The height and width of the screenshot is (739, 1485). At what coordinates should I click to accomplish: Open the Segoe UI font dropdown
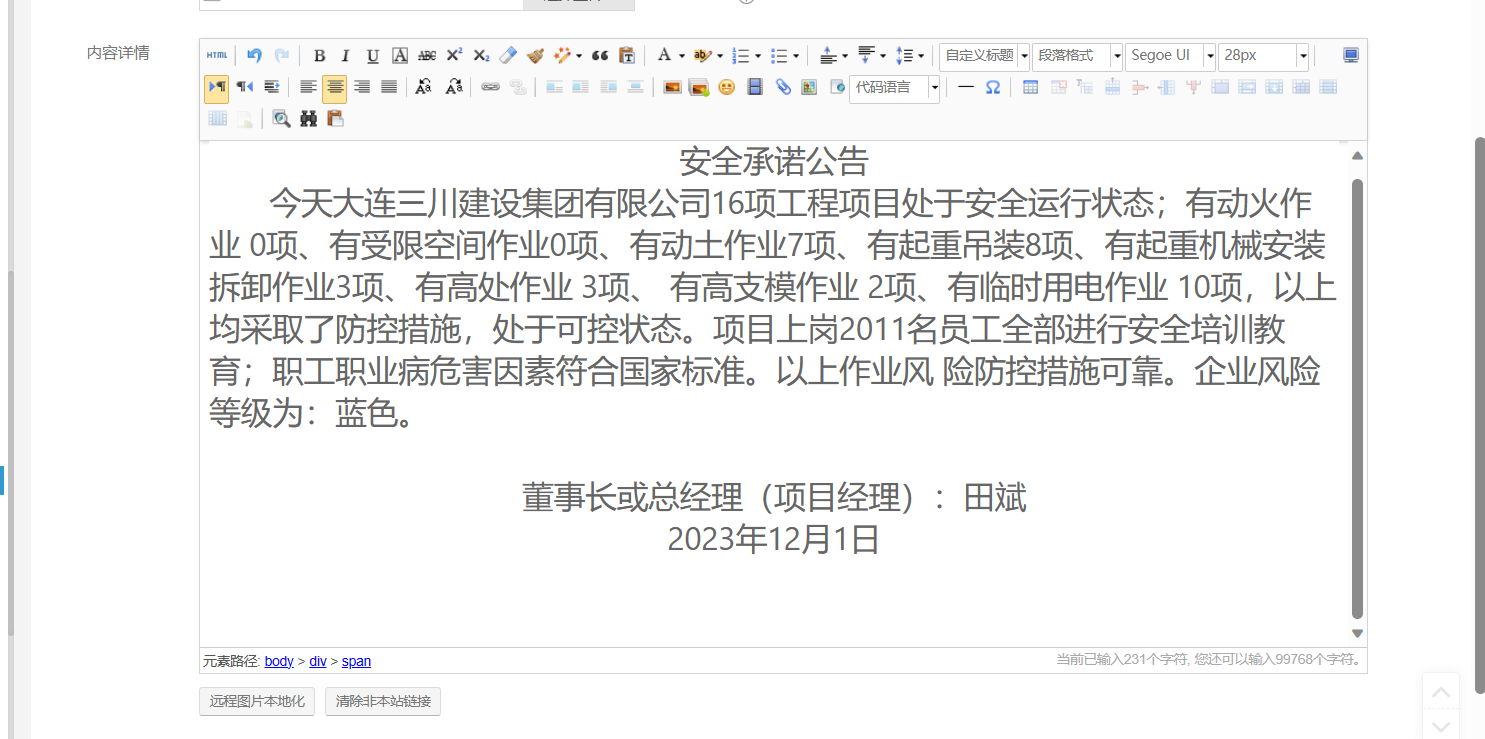[1170, 56]
